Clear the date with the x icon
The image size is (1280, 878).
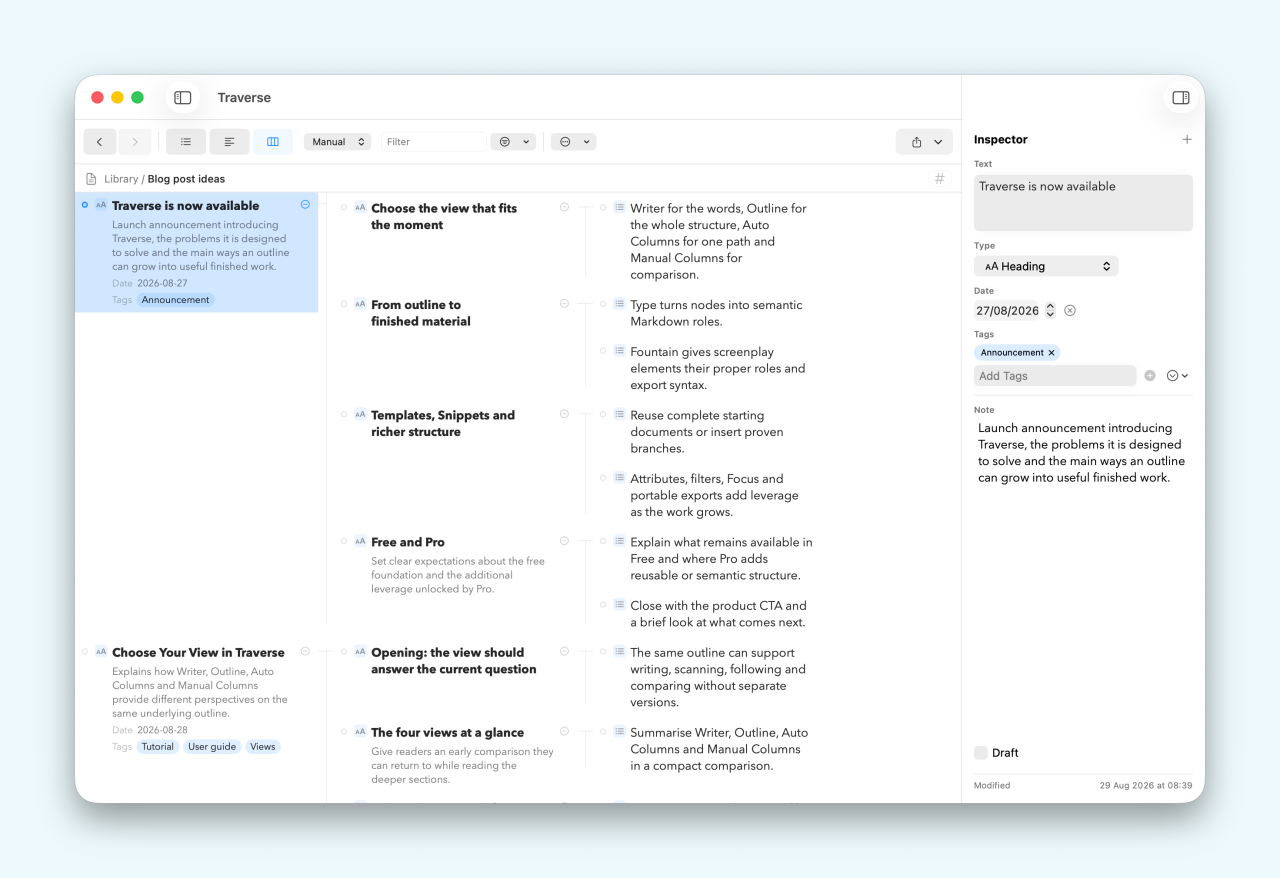click(1070, 311)
